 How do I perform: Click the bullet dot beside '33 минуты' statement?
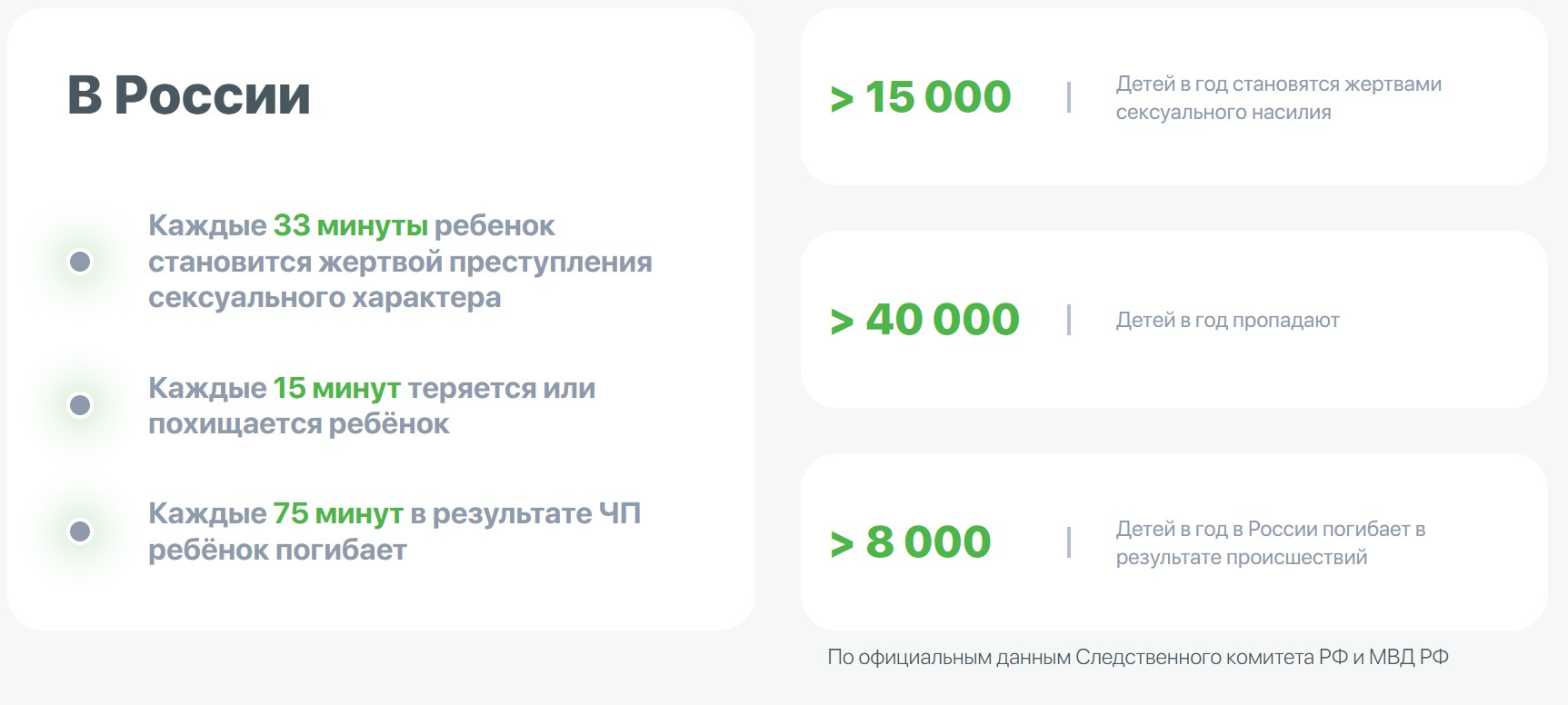pyautogui.click(x=80, y=262)
